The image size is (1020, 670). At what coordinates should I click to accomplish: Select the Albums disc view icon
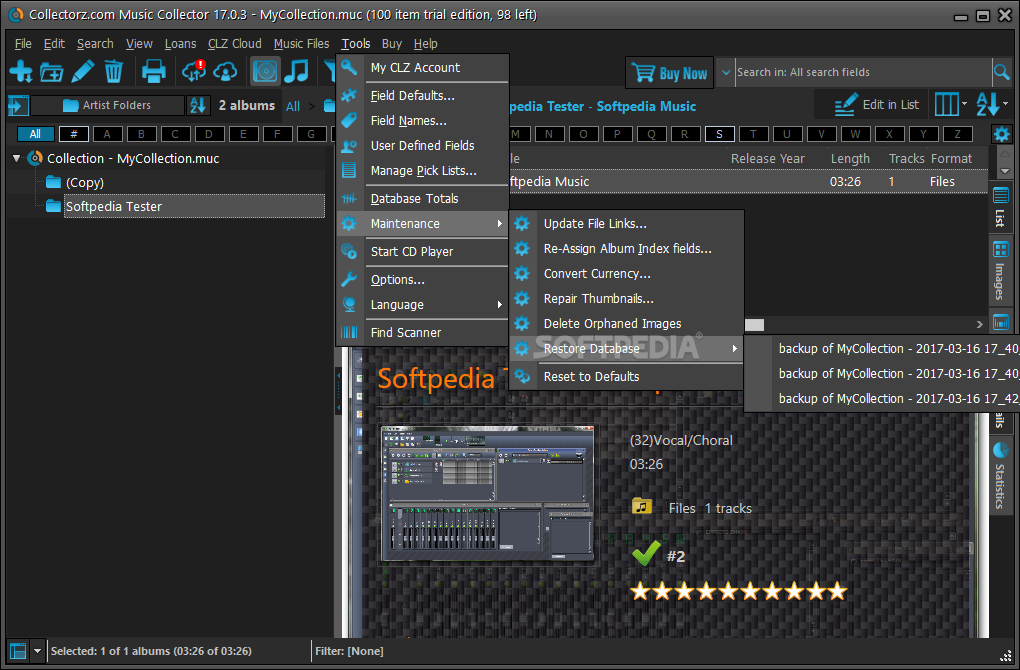[265, 71]
